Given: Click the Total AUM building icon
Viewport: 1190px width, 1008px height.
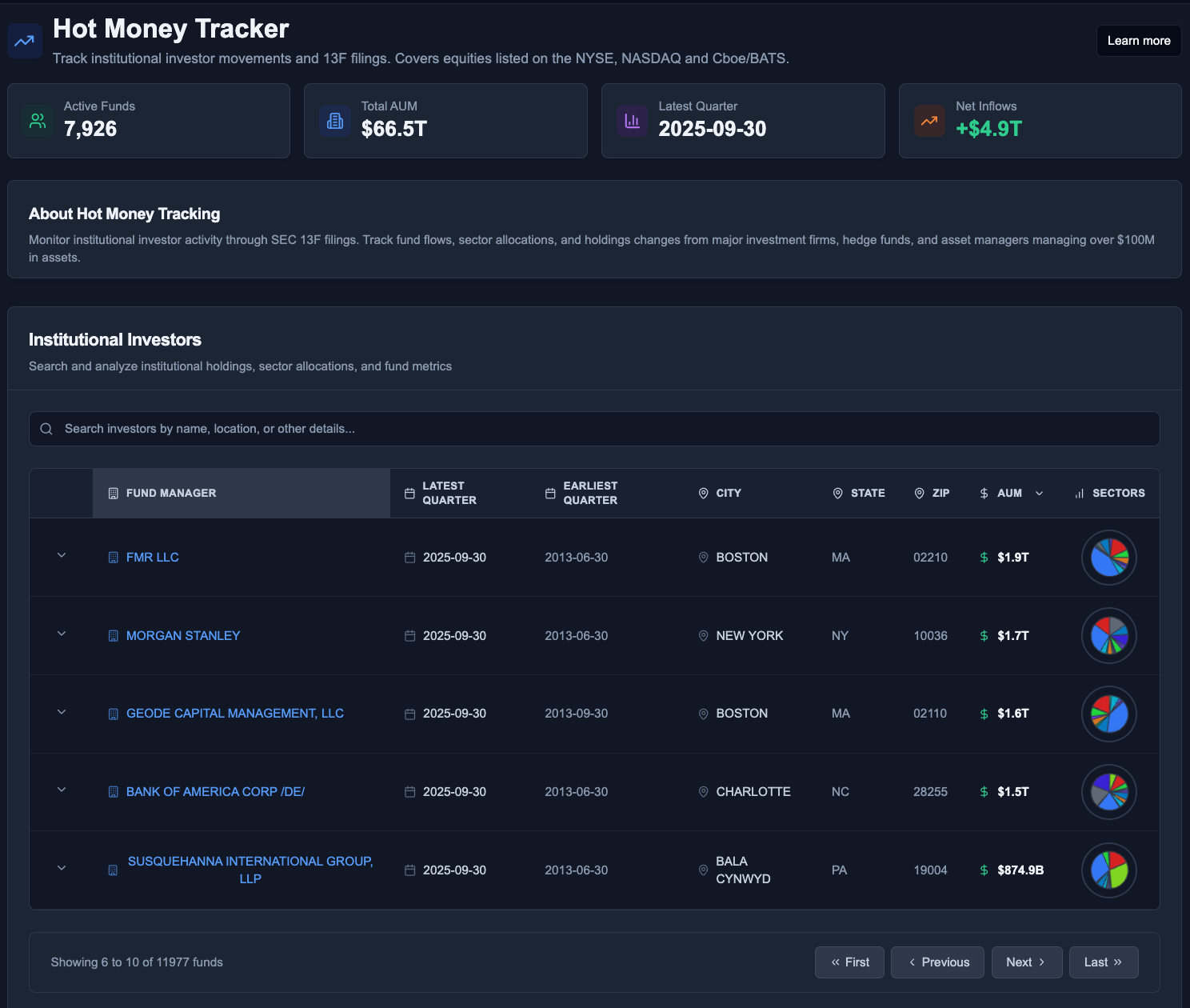Looking at the screenshot, I should tap(334, 121).
